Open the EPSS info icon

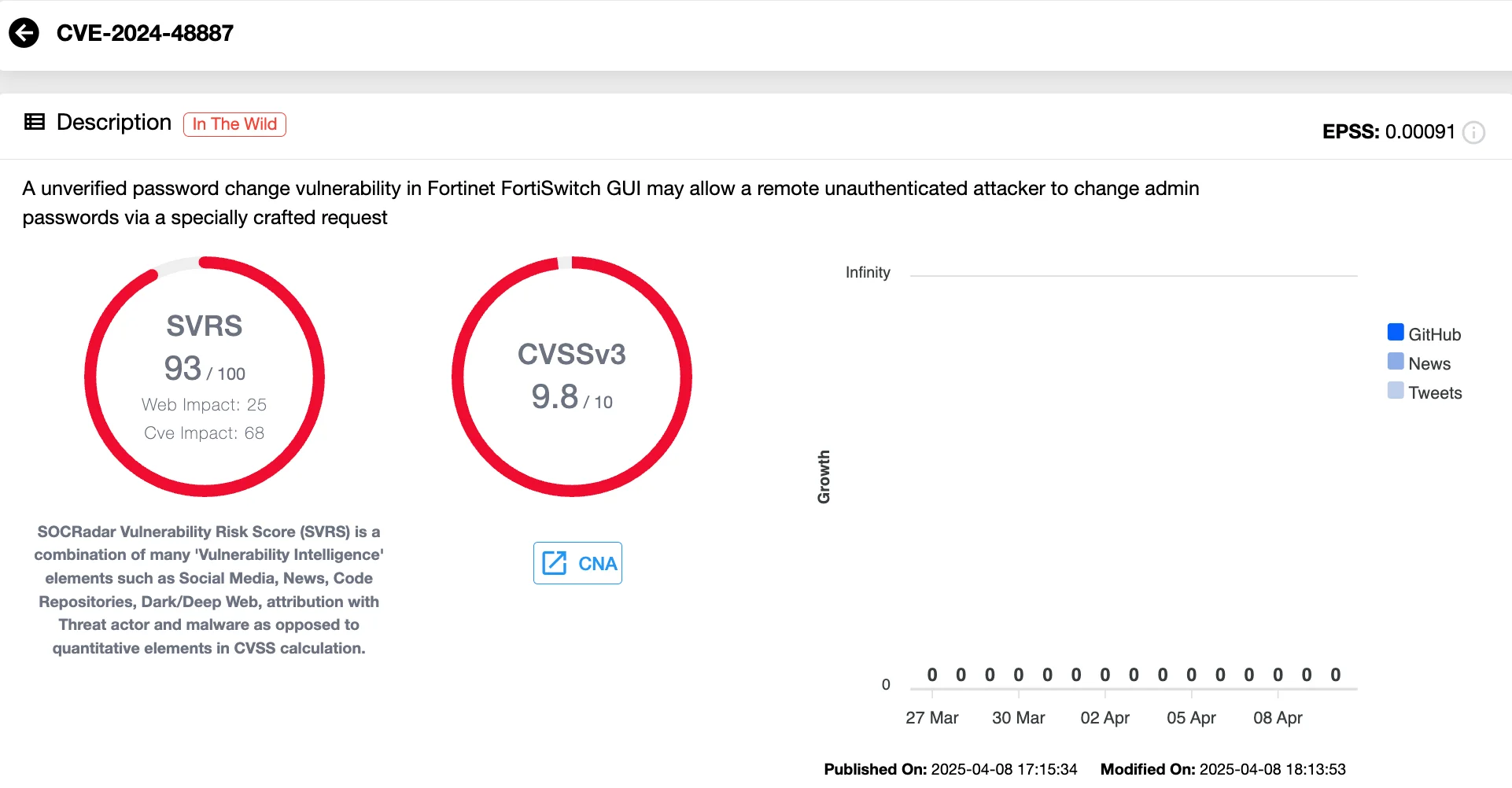tap(1473, 132)
